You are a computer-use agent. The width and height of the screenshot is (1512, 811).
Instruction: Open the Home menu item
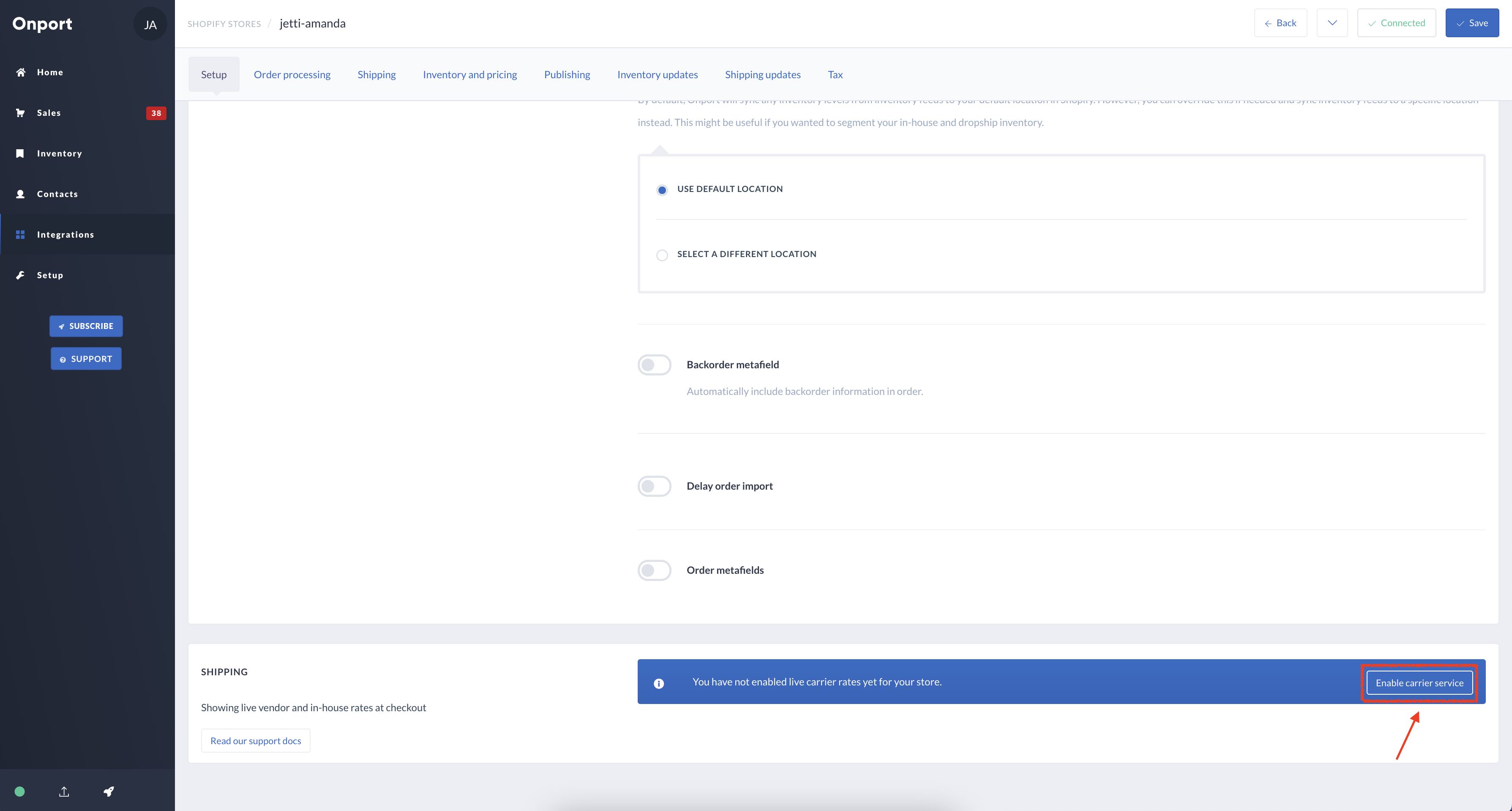pos(87,72)
